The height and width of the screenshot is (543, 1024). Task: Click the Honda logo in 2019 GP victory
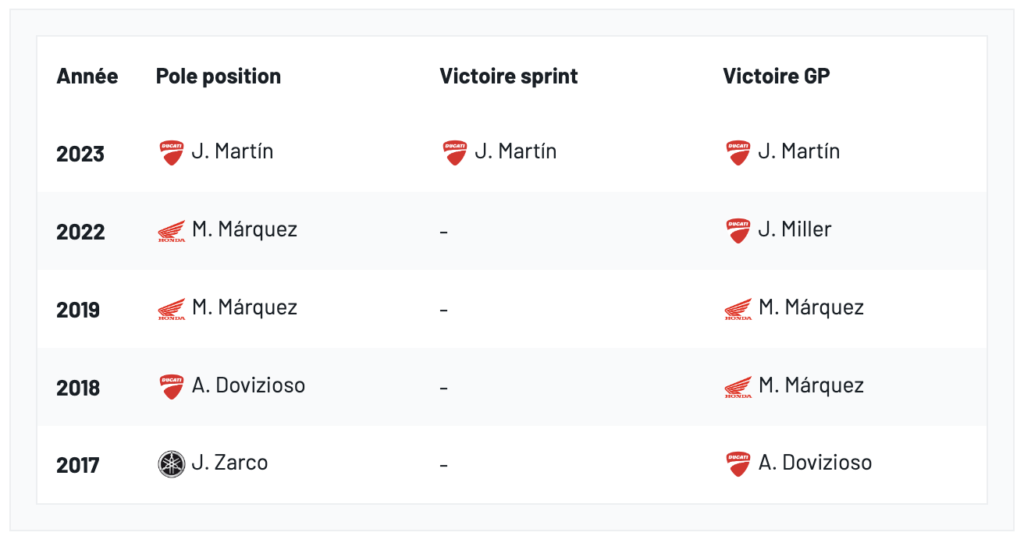coord(738,309)
